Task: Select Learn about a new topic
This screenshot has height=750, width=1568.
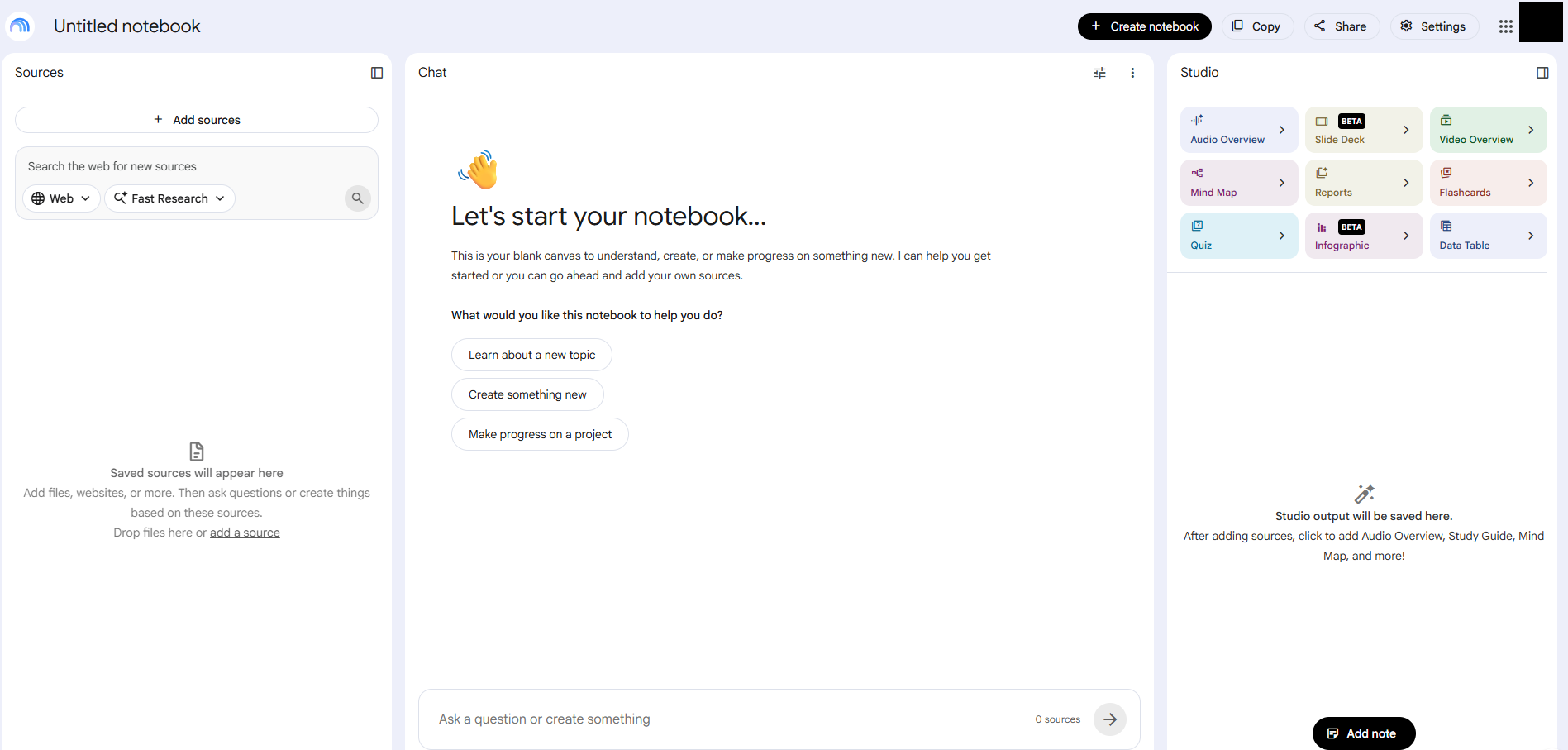Action: point(531,355)
